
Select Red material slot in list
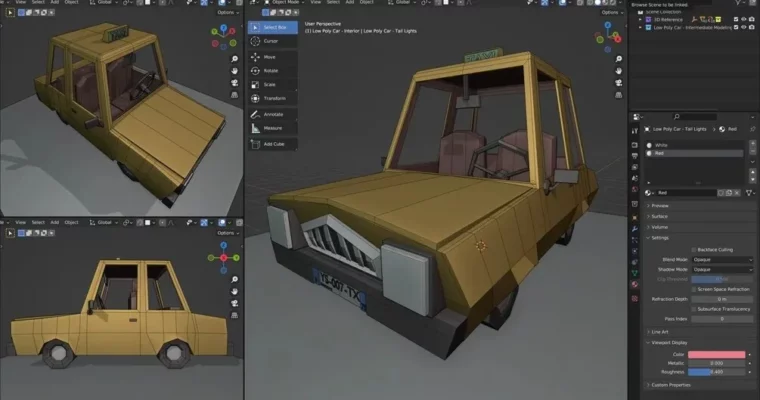[x=694, y=153]
